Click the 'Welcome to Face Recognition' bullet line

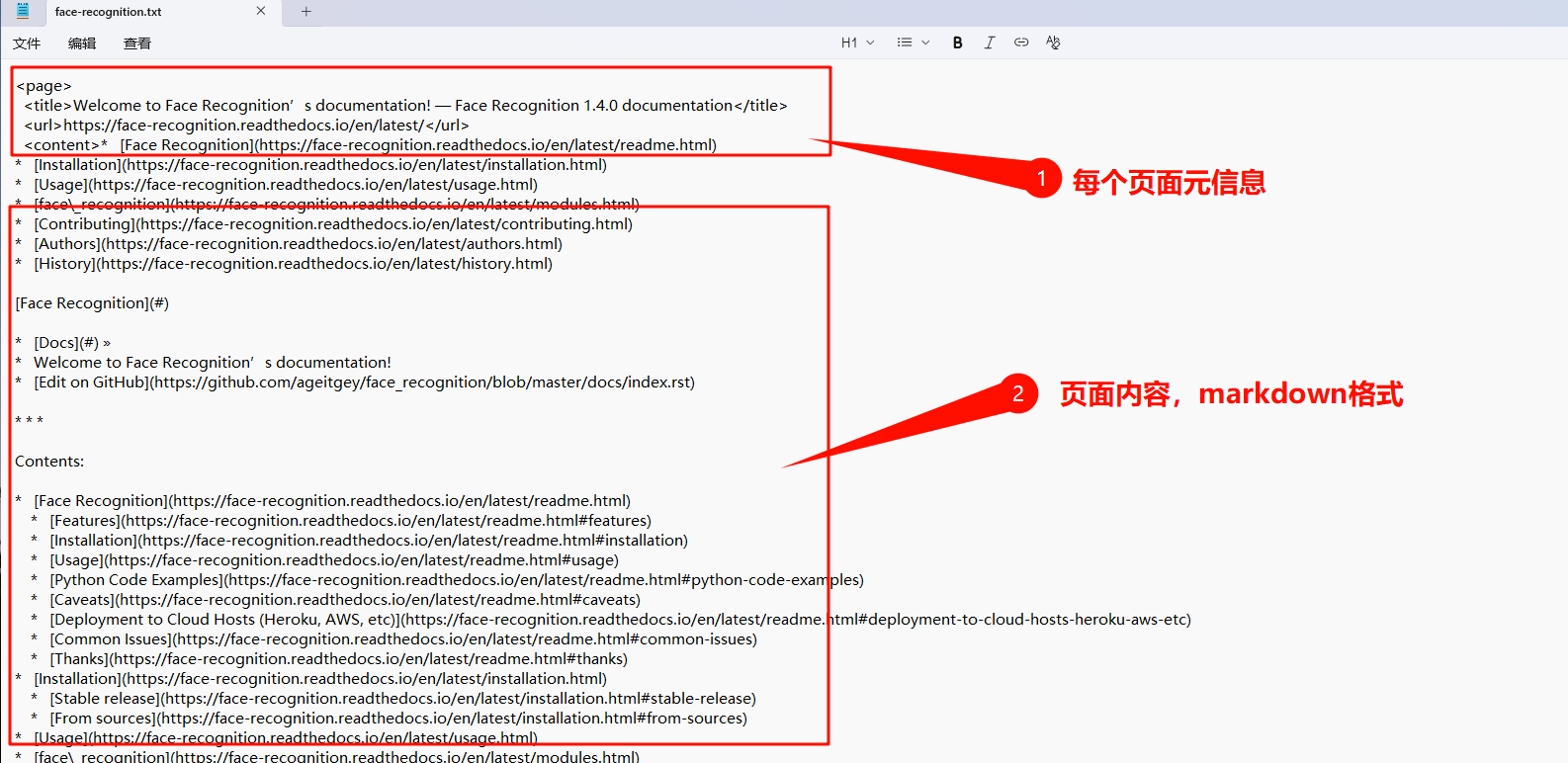click(203, 363)
